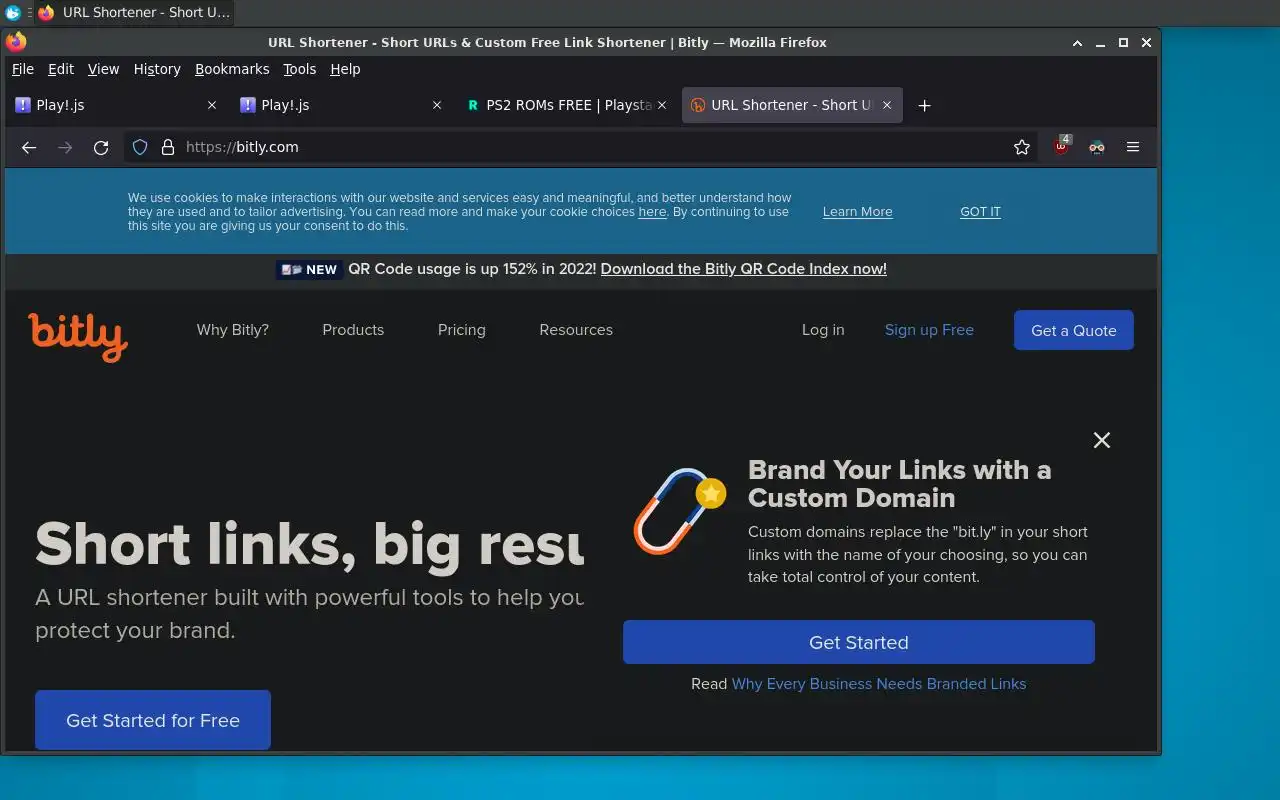Close the first Play!.js tab
Screen dimensions: 1280x800
point(211,105)
